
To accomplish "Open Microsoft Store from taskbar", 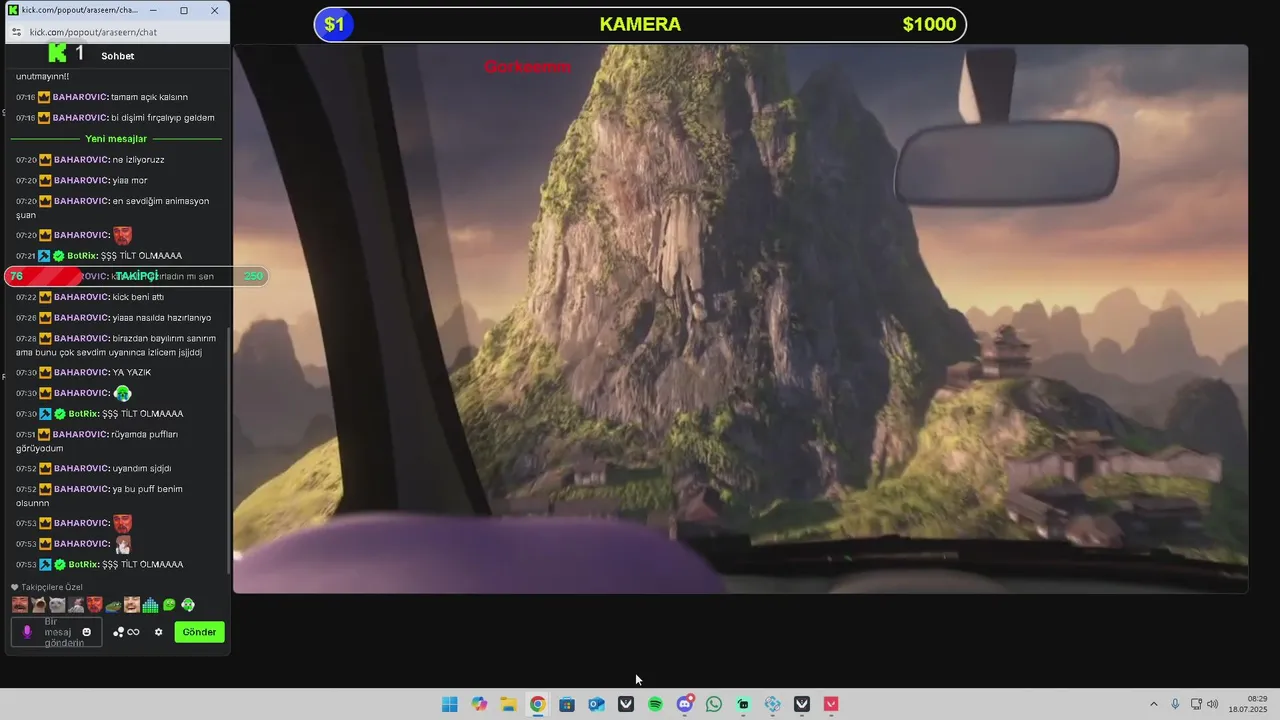I will pyautogui.click(x=567, y=704).
